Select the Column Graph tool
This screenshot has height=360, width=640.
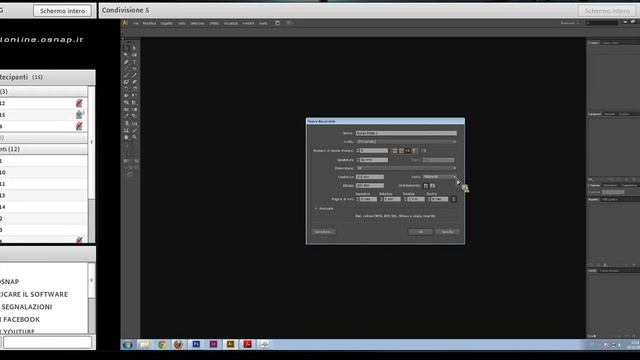(134, 123)
